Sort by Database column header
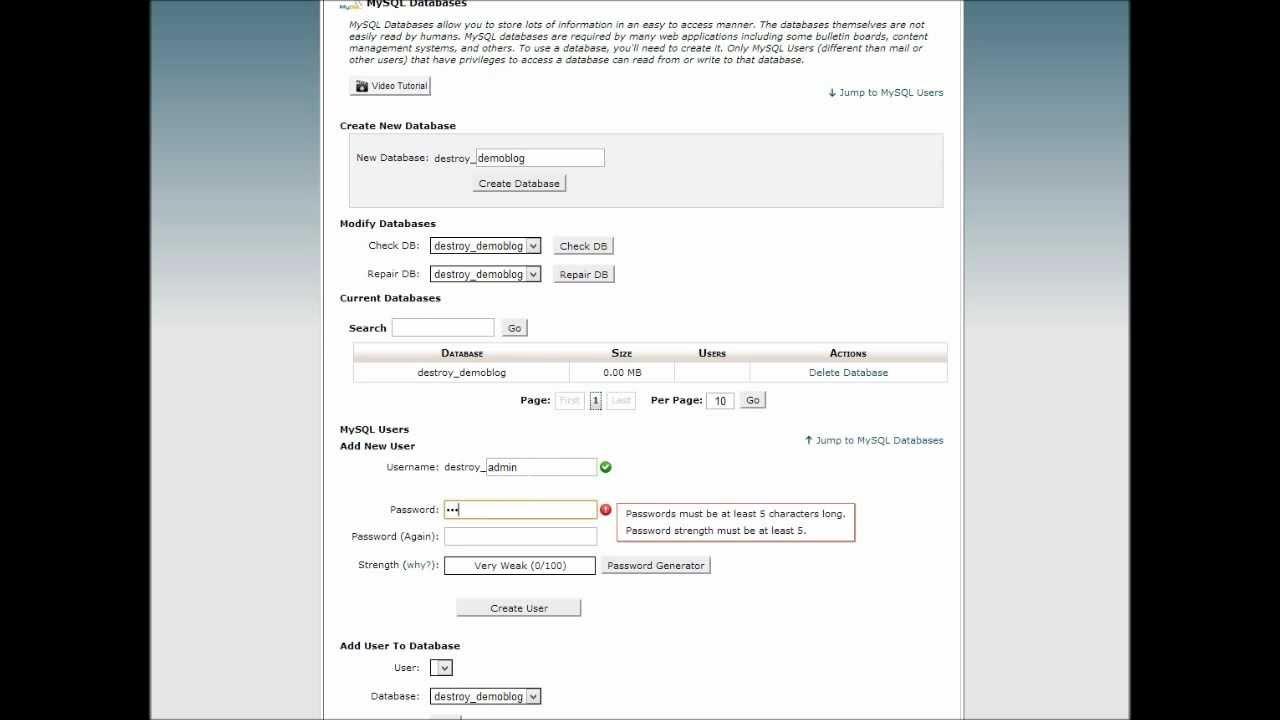Screen dimensions: 1280x720 [x=462, y=353]
